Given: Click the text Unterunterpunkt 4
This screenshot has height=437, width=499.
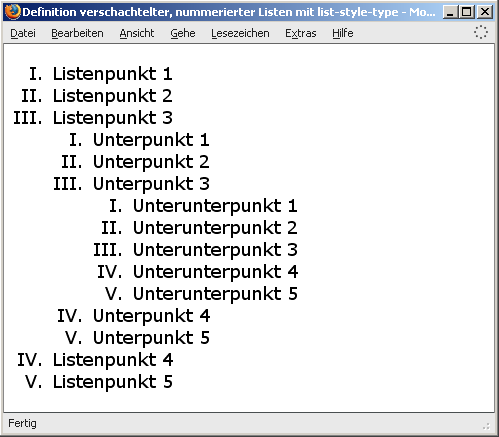Looking at the screenshot, I should (216, 272).
